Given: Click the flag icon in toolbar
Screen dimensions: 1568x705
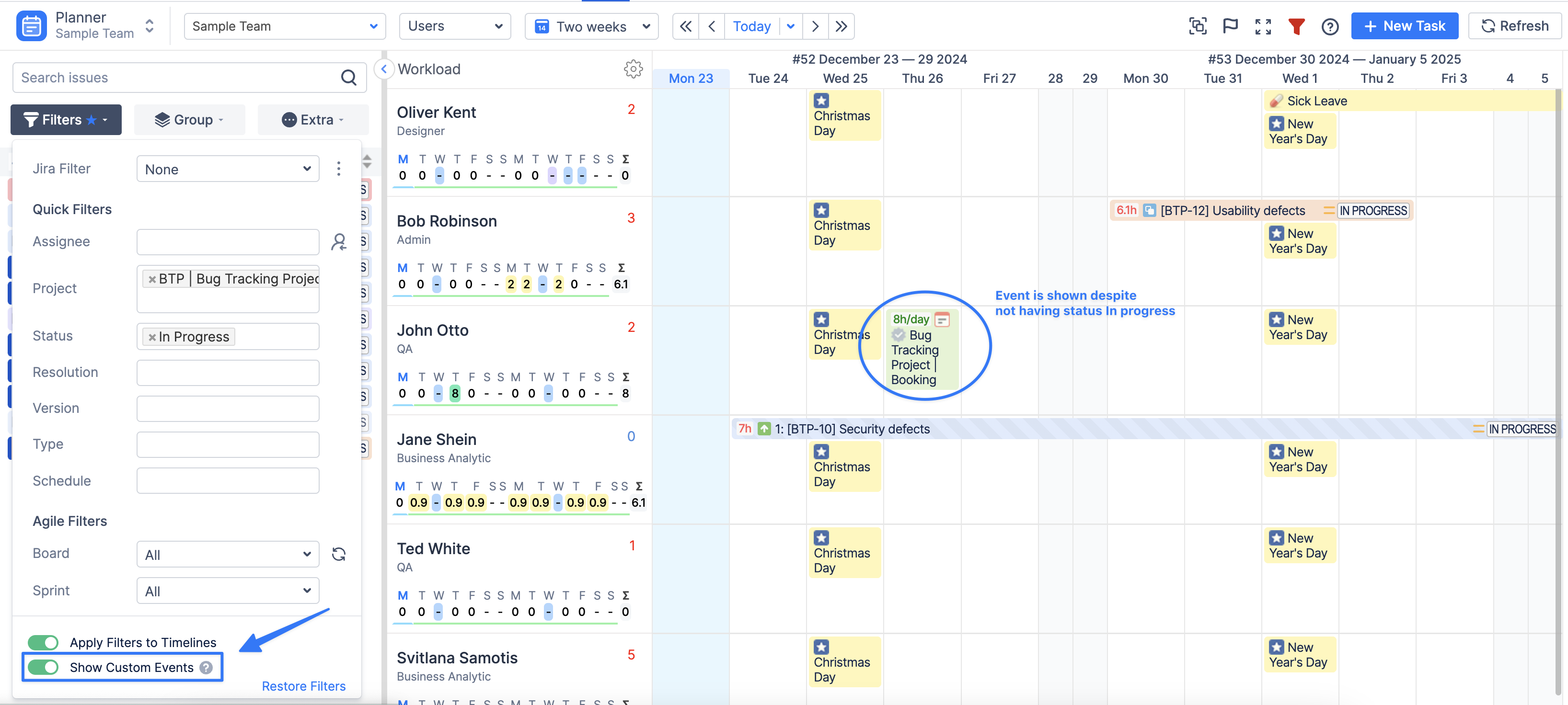Looking at the screenshot, I should 1230,26.
